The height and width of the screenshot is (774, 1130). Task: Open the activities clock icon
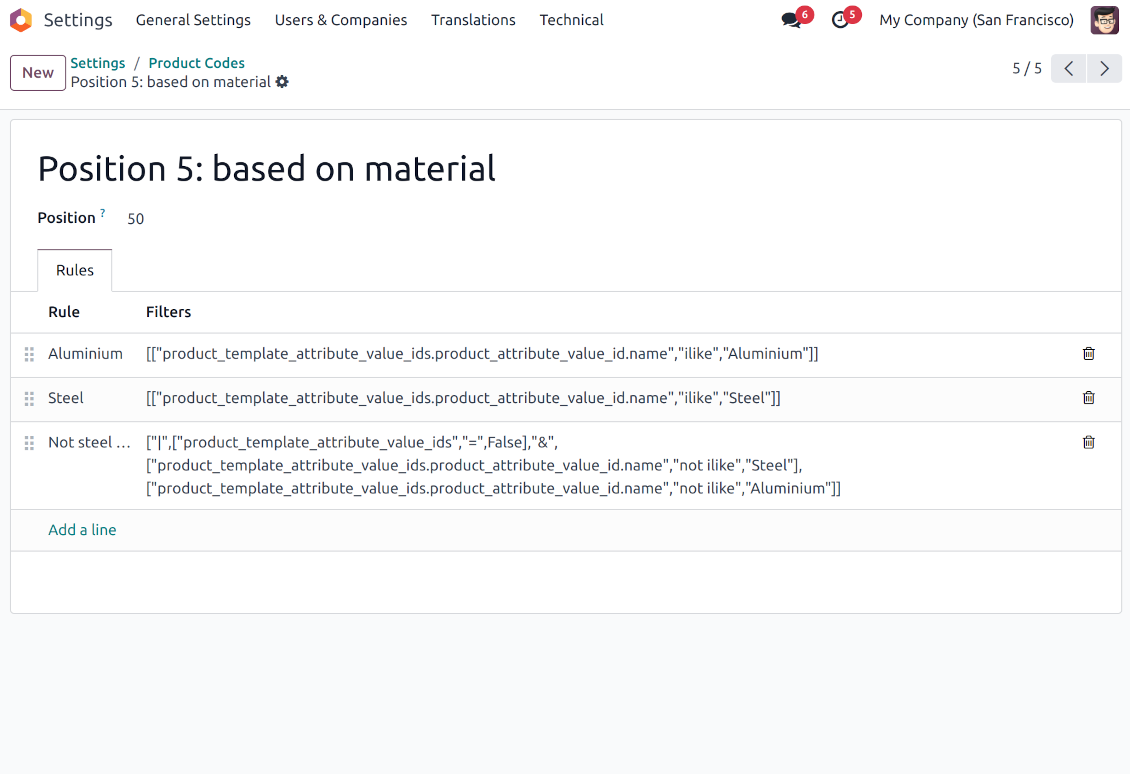click(x=840, y=20)
